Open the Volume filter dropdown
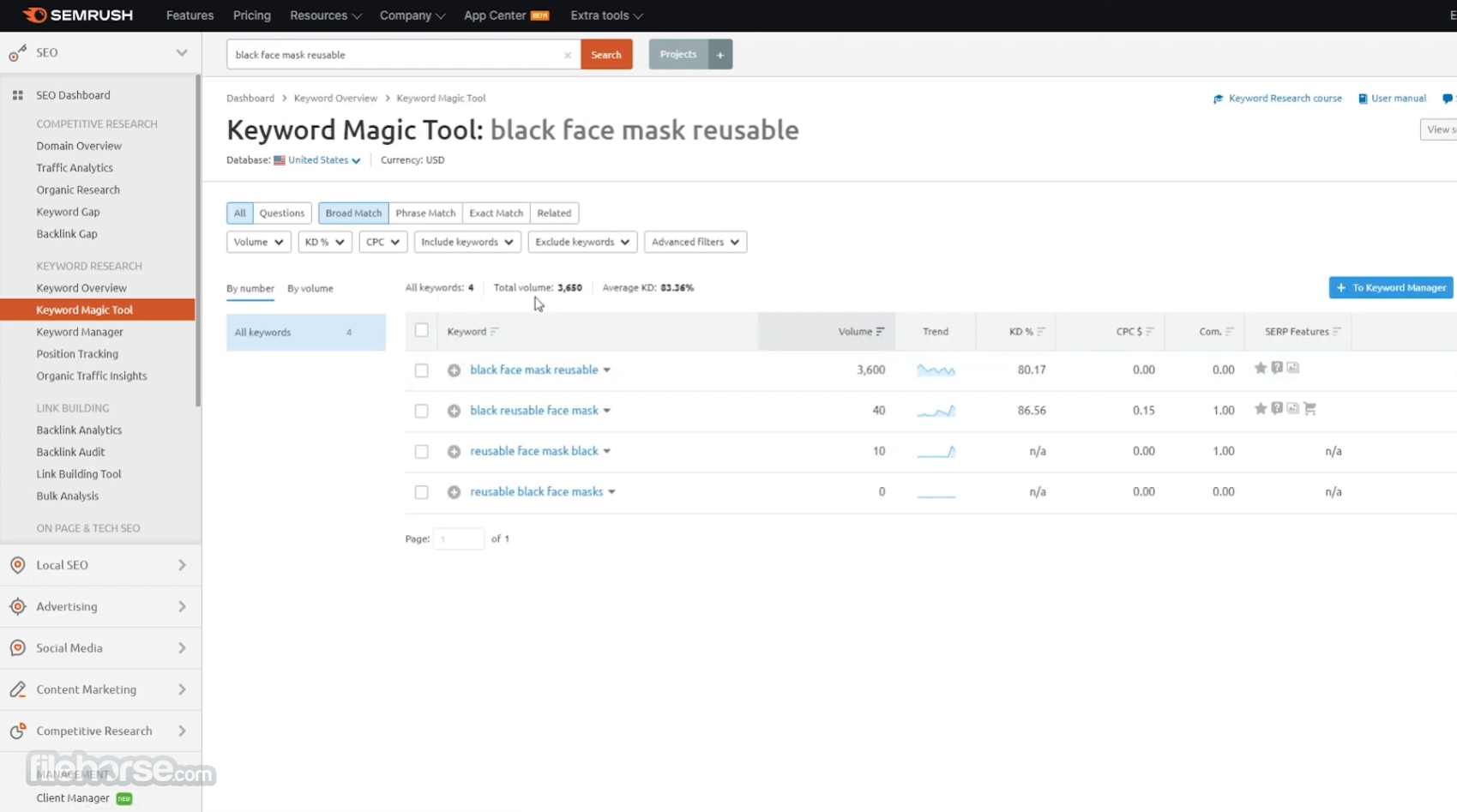The image size is (1457, 812). pyautogui.click(x=258, y=242)
